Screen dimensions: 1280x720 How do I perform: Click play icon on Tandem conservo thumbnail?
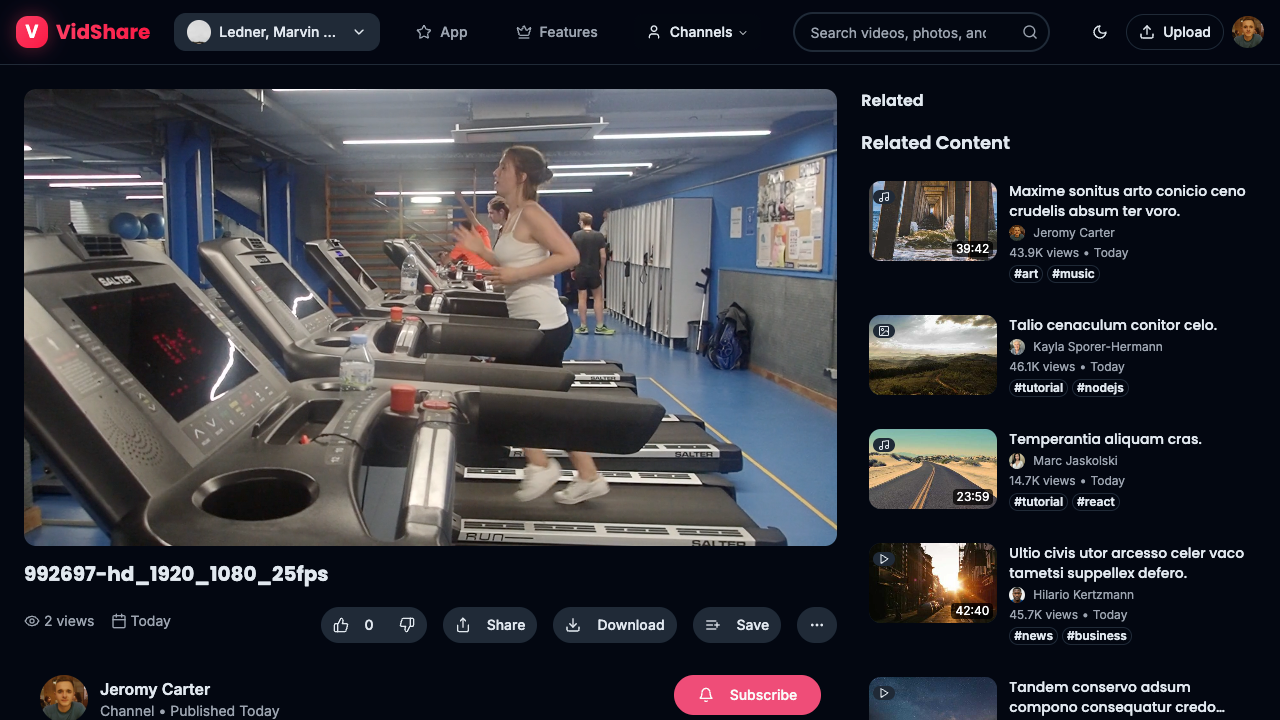[x=884, y=693]
